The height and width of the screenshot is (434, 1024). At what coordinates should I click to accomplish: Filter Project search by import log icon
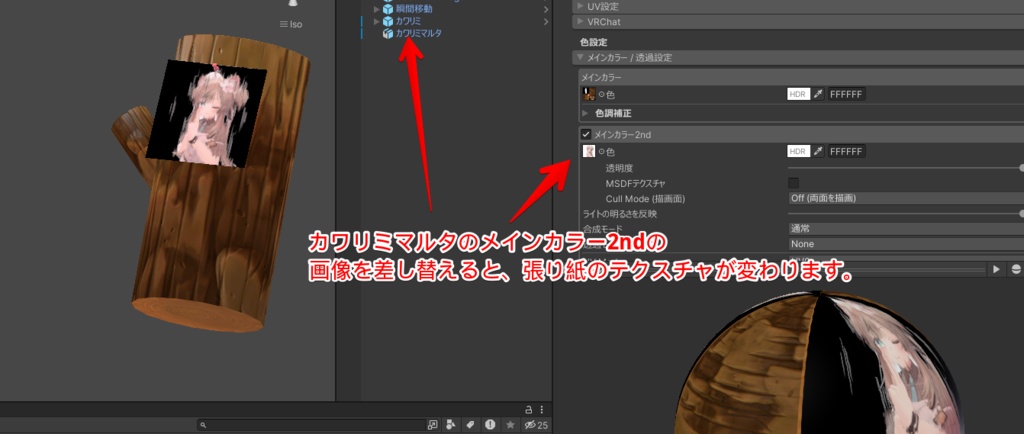click(x=490, y=425)
